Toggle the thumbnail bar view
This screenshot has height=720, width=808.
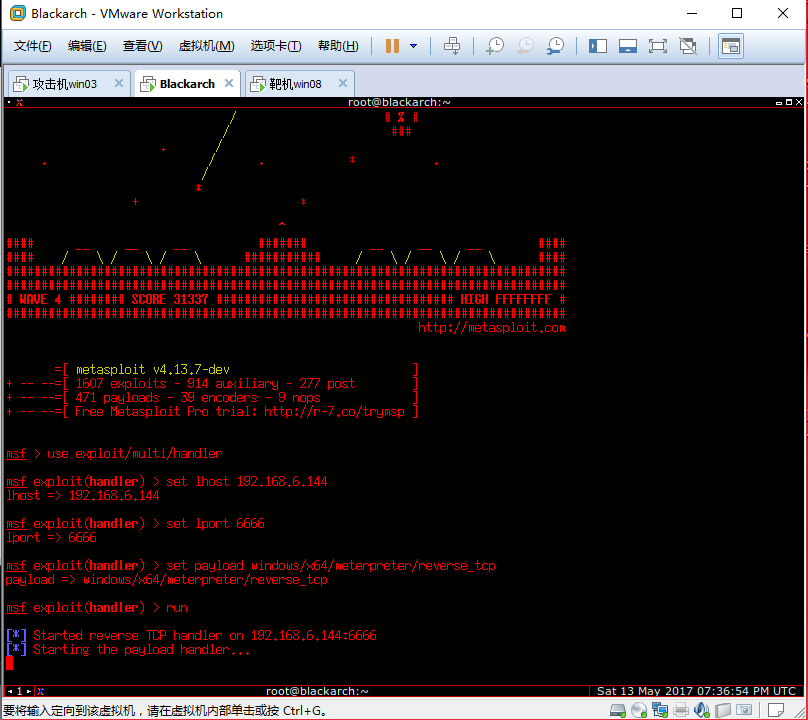click(628, 46)
